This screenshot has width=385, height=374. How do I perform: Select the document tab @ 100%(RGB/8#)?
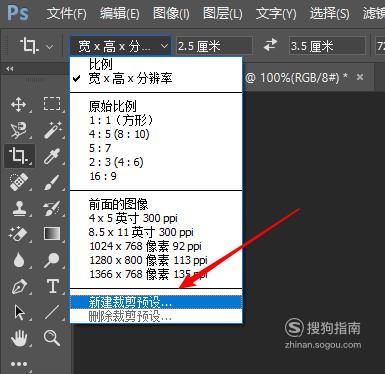[x=296, y=78]
